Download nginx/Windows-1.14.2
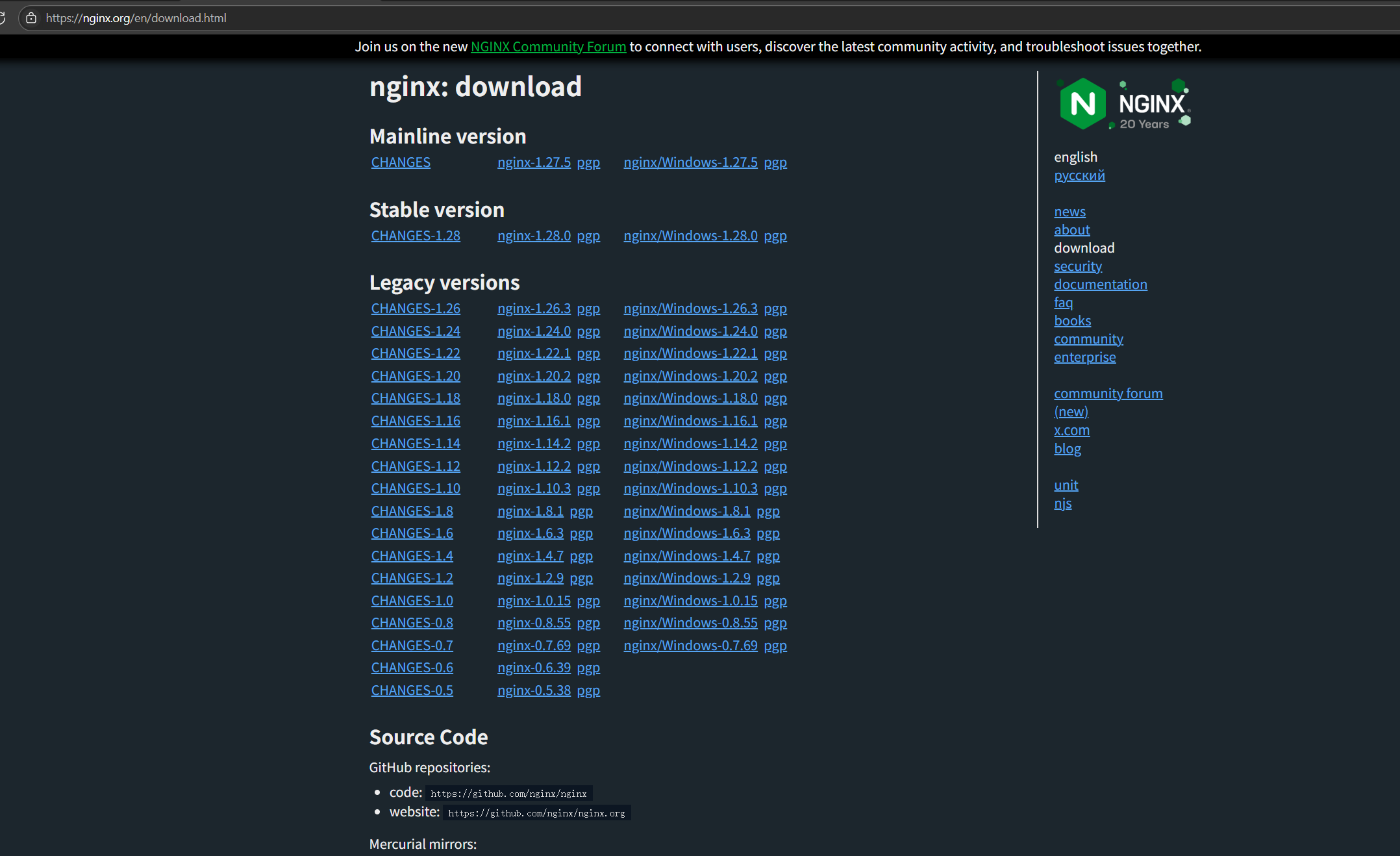 [690, 444]
